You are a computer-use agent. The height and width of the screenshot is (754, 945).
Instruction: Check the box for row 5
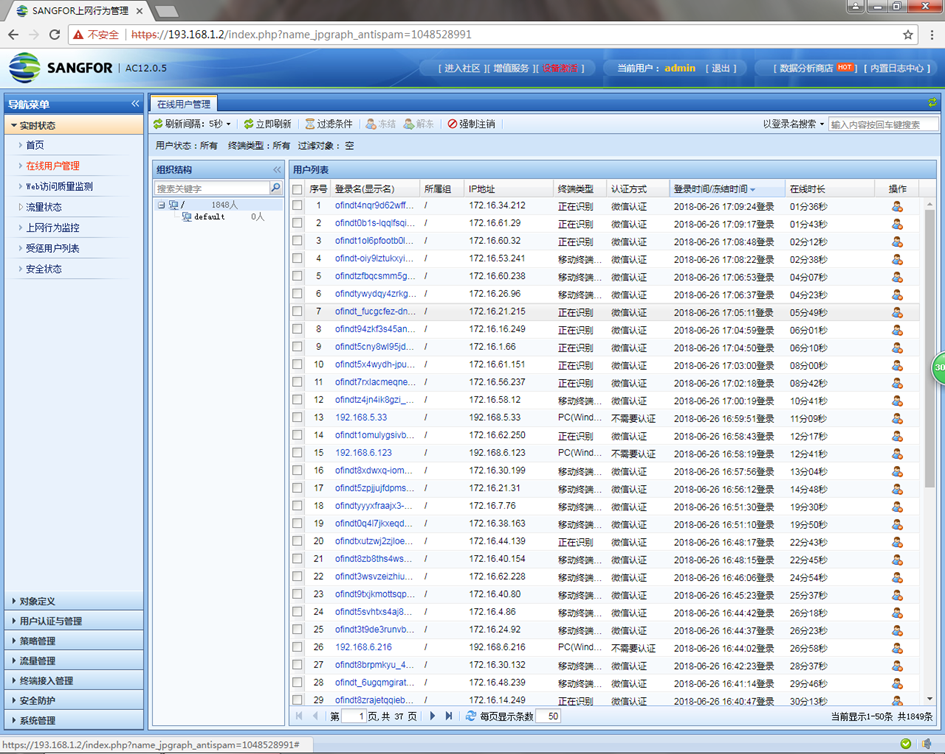click(x=297, y=276)
